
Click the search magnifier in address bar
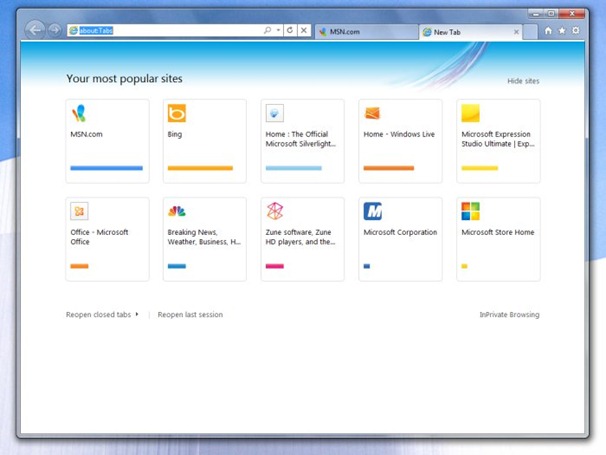[x=267, y=30]
